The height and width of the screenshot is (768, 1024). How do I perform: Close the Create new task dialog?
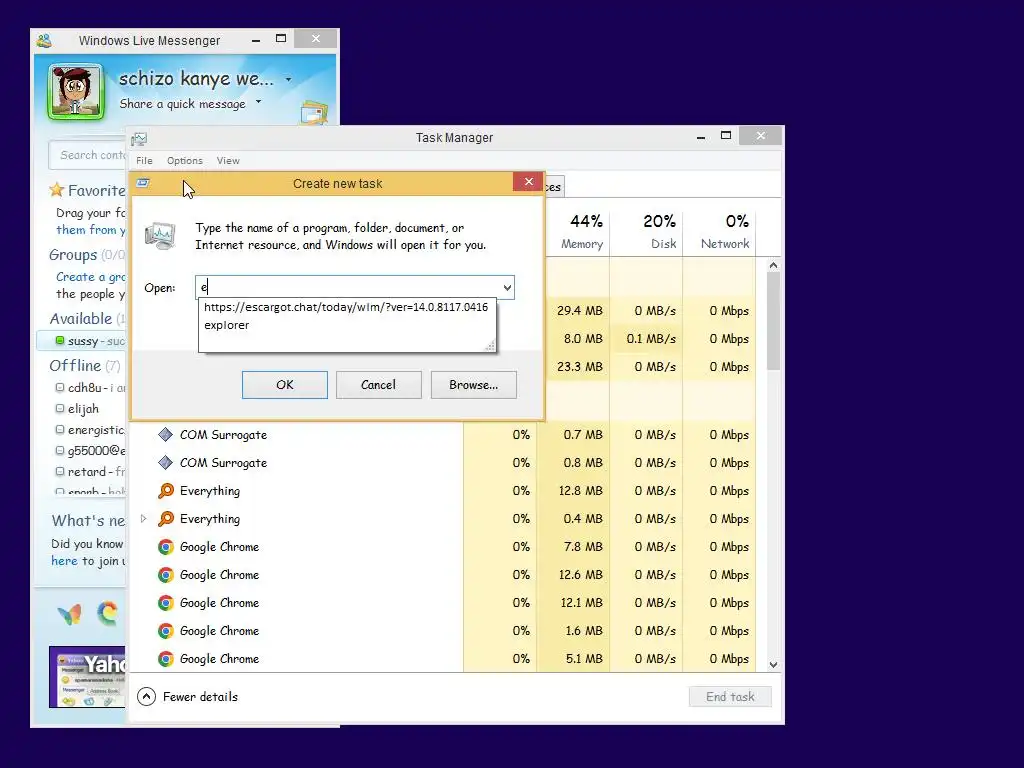click(528, 182)
